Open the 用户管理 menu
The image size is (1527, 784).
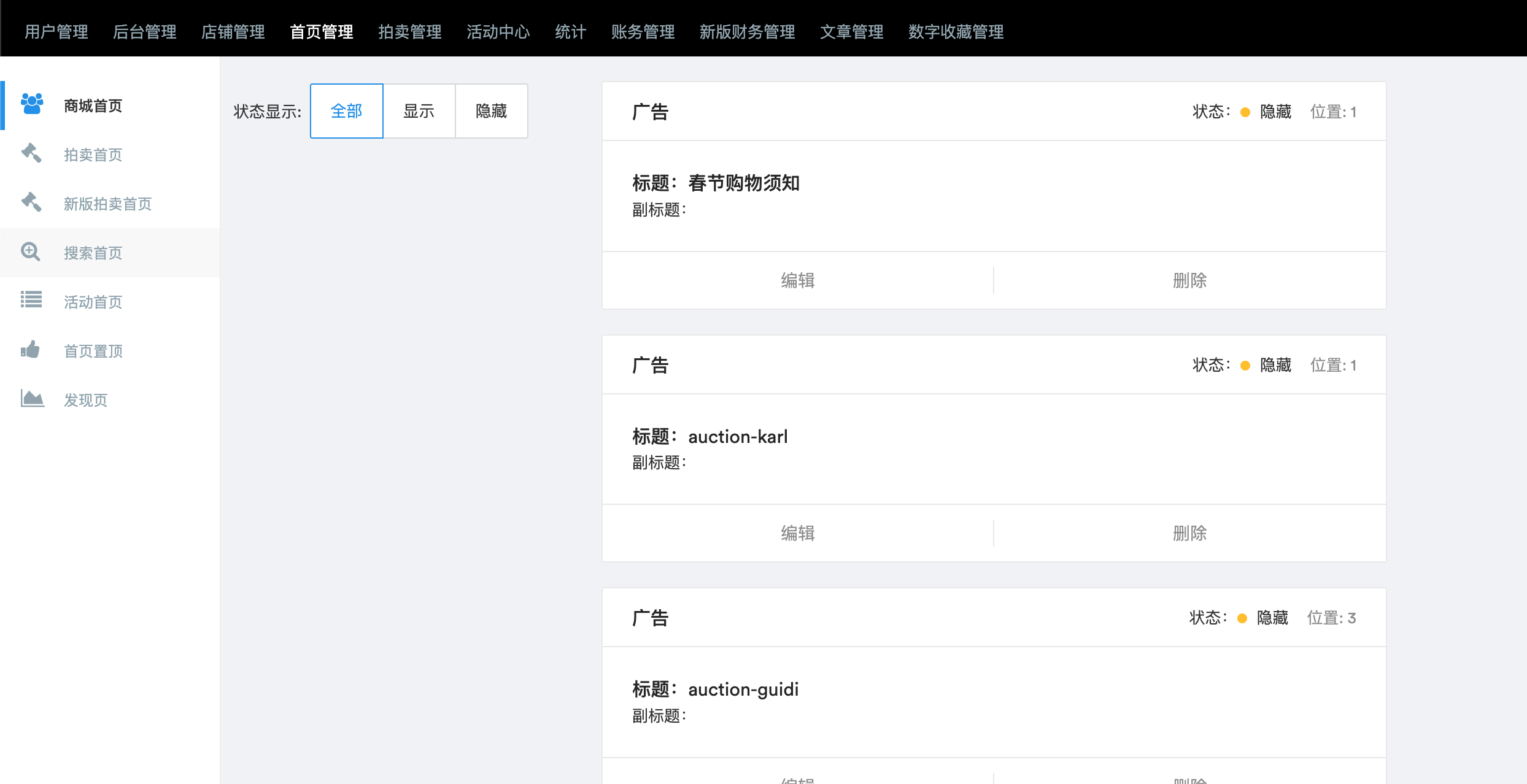(x=56, y=31)
